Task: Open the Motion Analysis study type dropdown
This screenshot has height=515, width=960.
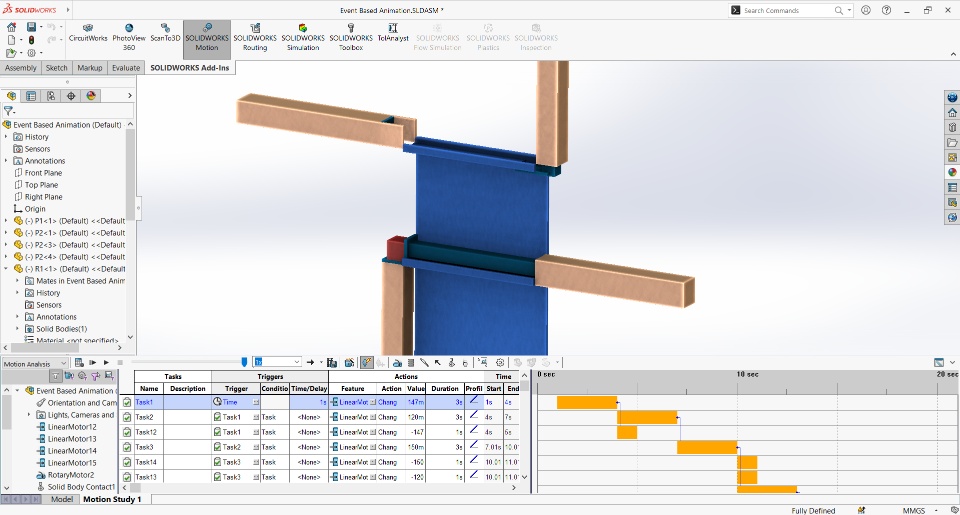Action: point(35,364)
